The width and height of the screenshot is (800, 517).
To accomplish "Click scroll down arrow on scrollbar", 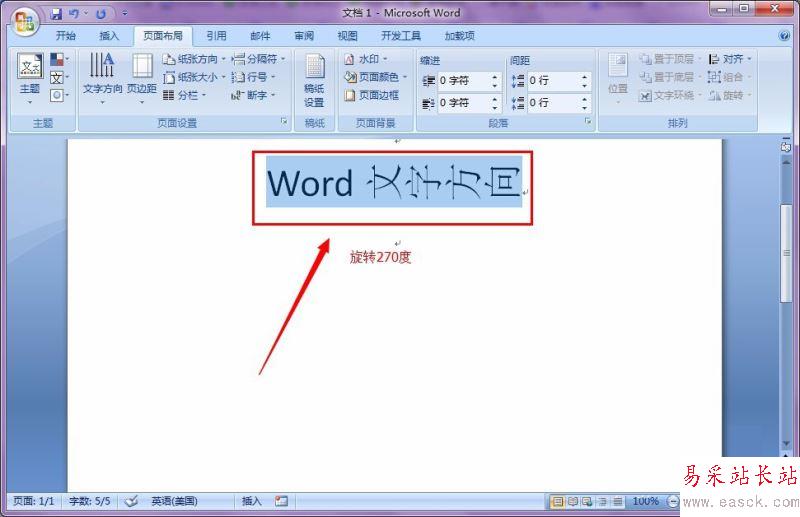I will (x=786, y=444).
